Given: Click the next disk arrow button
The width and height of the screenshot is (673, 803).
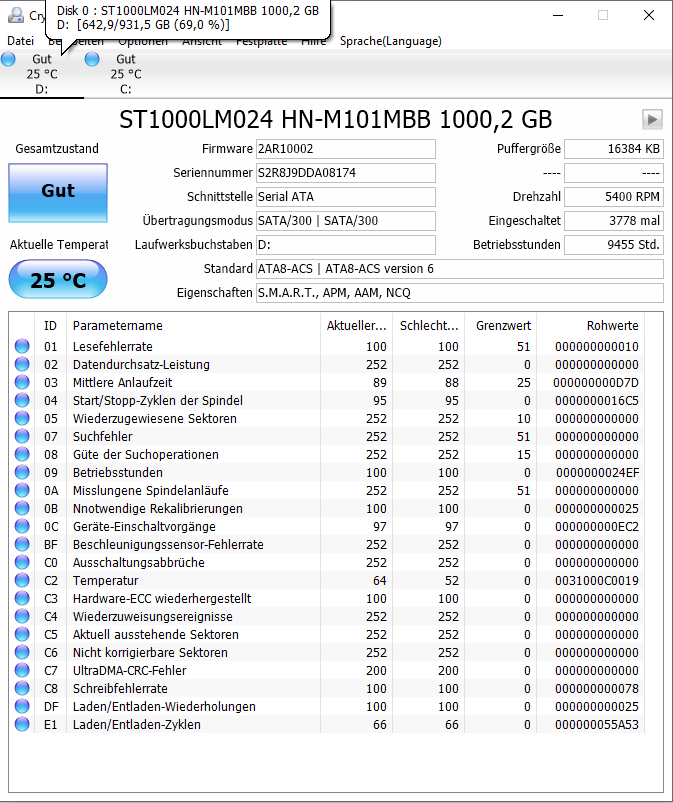Looking at the screenshot, I should (652, 119).
